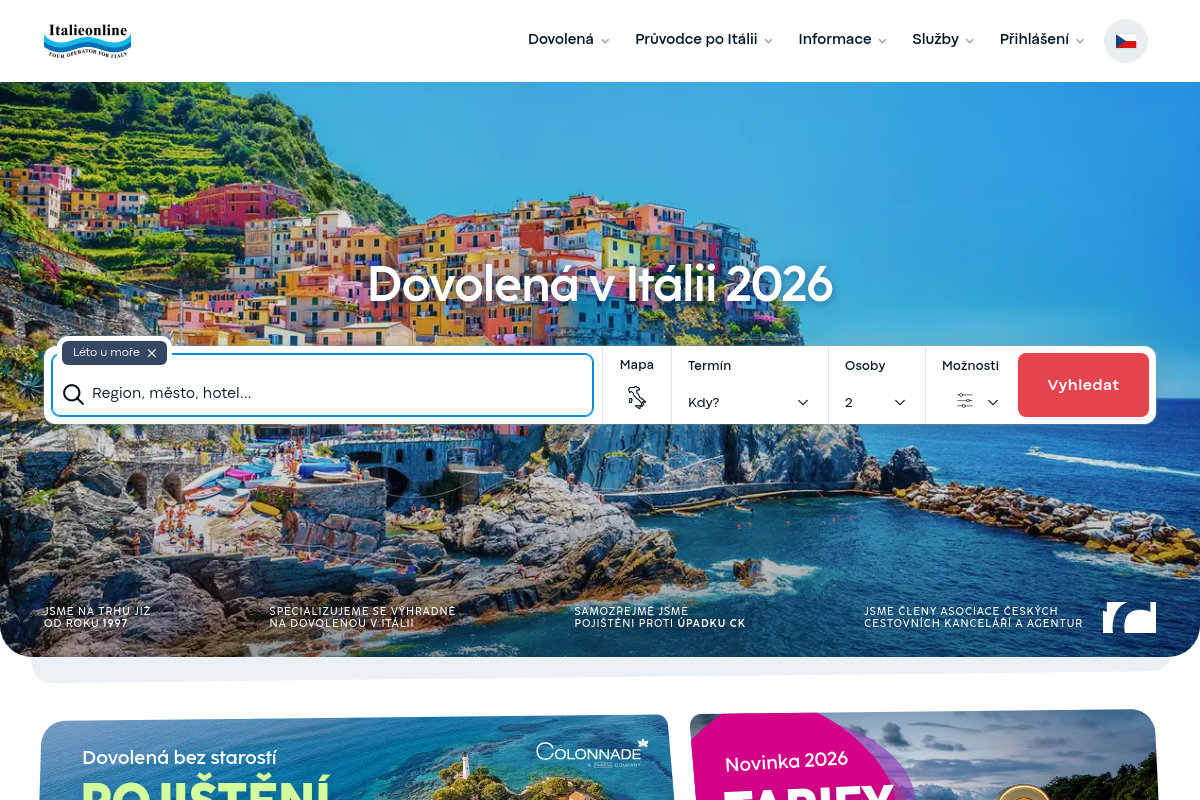The image size is (1200, 800).
Task: Open the Pojištění insurance banner
Action: tap(355, 758)
